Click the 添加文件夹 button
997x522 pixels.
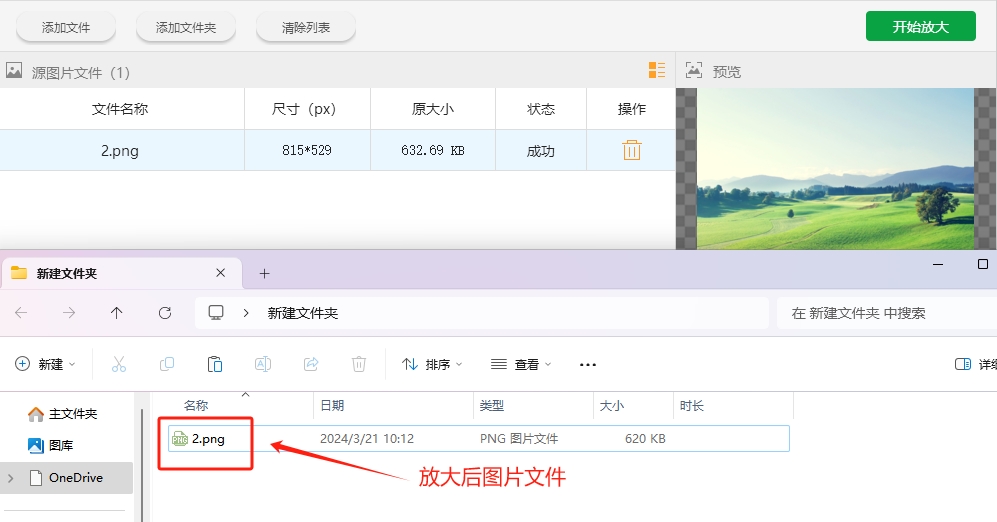pyautogui.click(x=186, y=27)
